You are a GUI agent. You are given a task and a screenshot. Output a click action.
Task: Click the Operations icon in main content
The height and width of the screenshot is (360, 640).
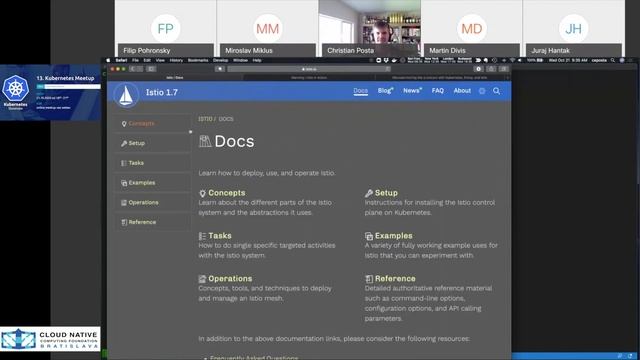pos(202,279)
